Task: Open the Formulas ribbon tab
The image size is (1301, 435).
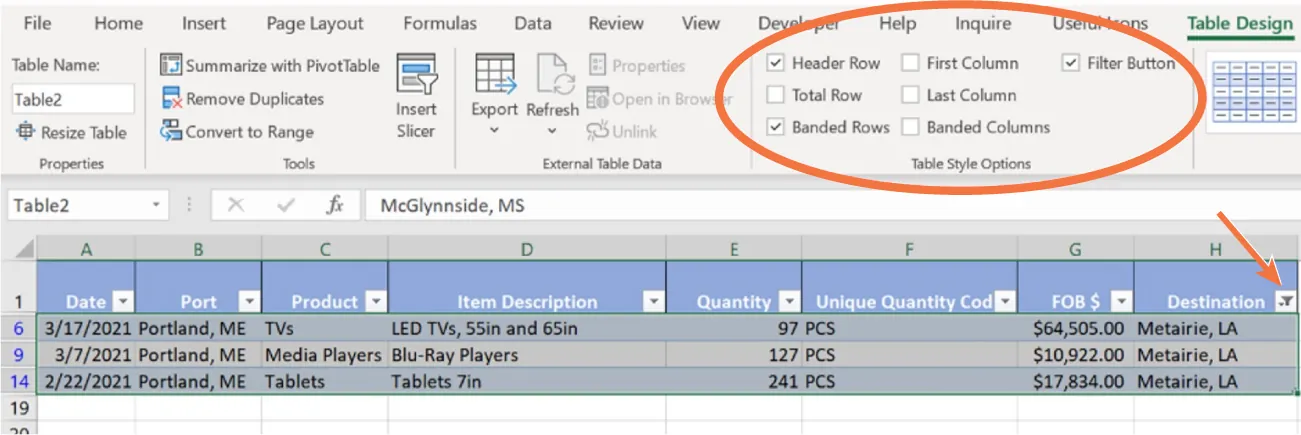Action: point(440,23)
